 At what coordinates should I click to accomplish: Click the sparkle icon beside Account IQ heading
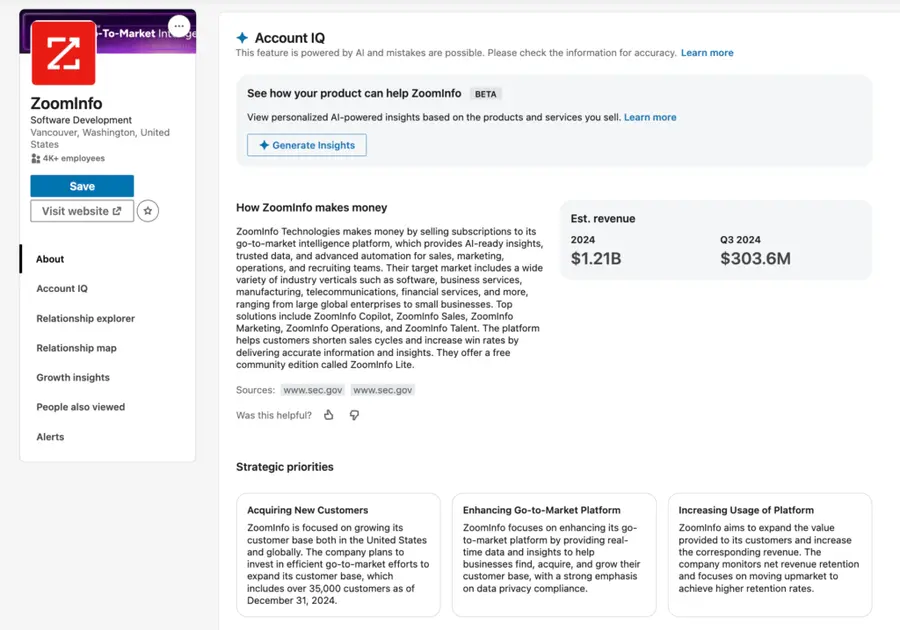pyautogui.click(x=242, y=37)
